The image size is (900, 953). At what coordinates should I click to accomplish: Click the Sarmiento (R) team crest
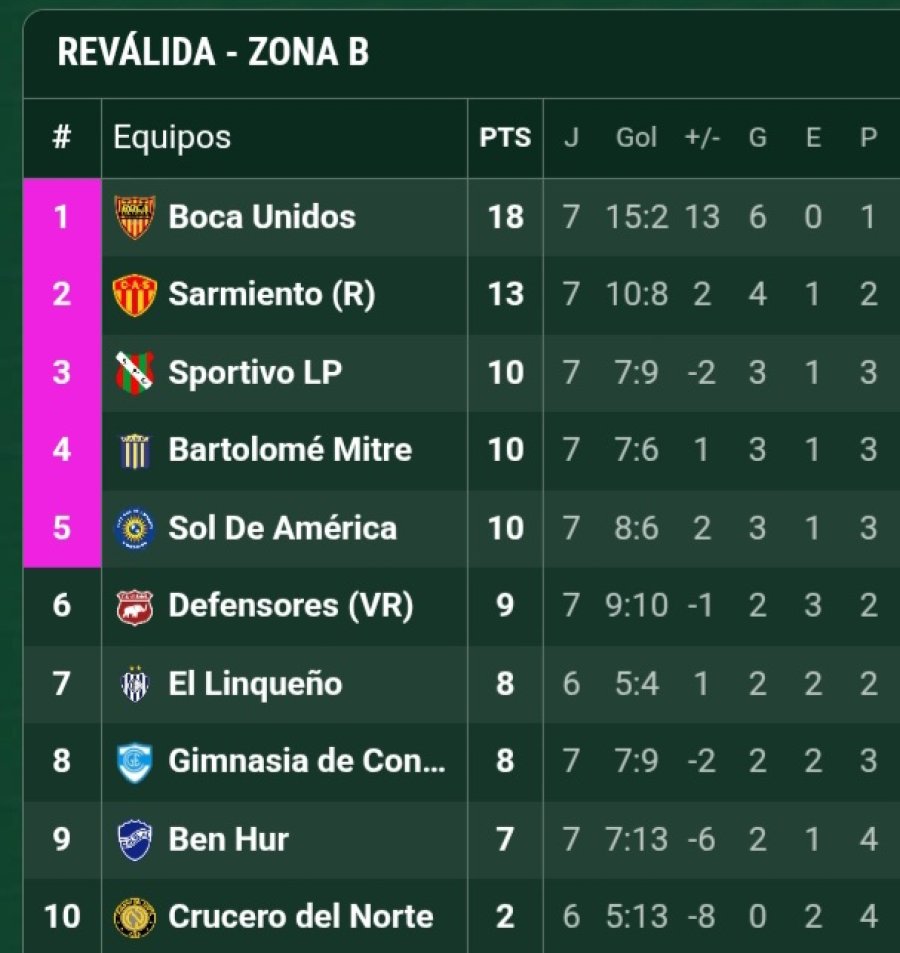click(x=134, y=295)
